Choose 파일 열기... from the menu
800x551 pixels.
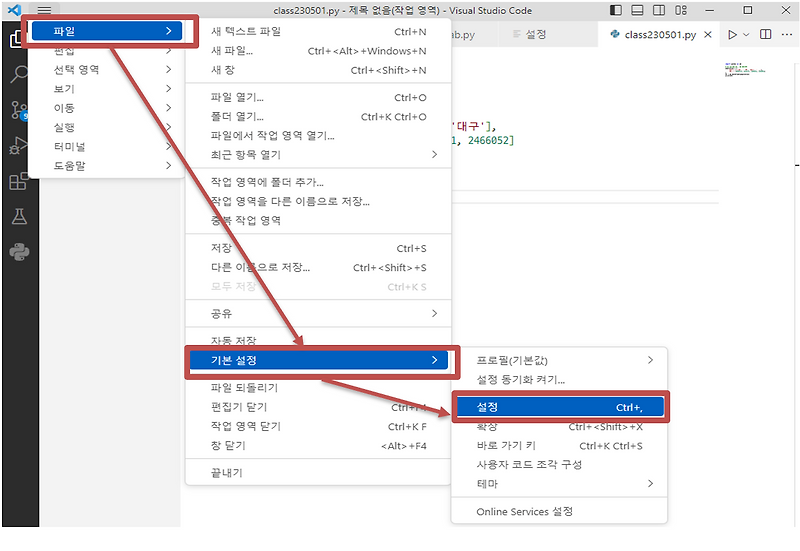318,97
